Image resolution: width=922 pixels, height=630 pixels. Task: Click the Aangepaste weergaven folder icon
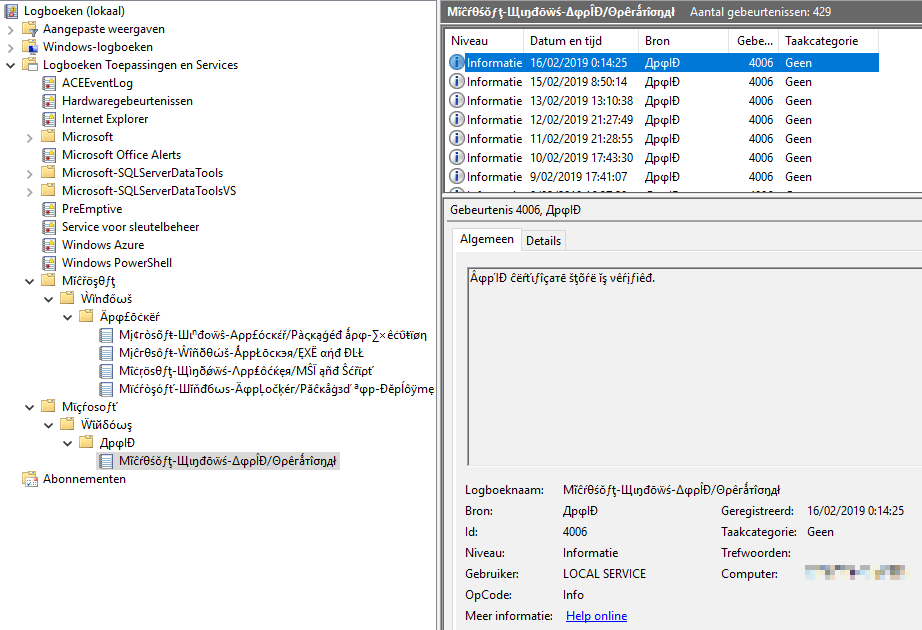pyautogui.click(x=29, y=29)
